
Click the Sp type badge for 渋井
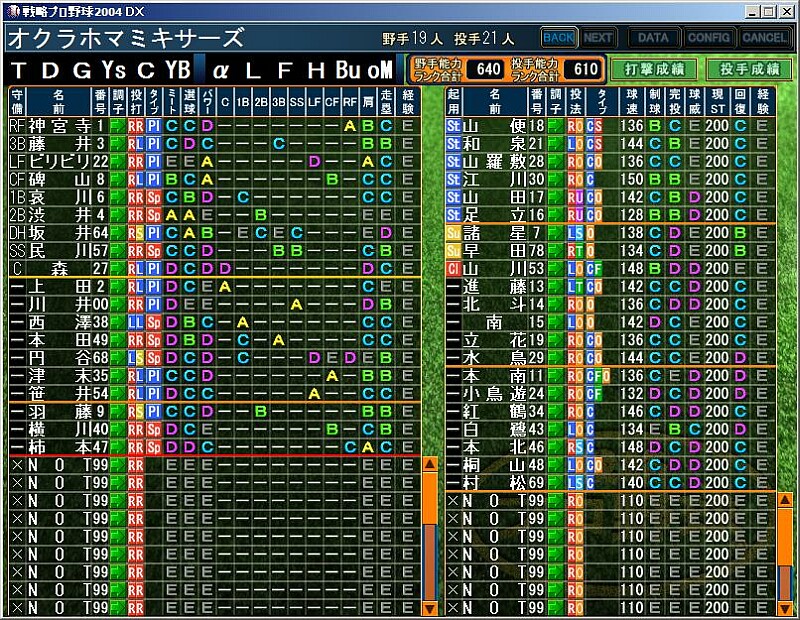click(154, 215)
